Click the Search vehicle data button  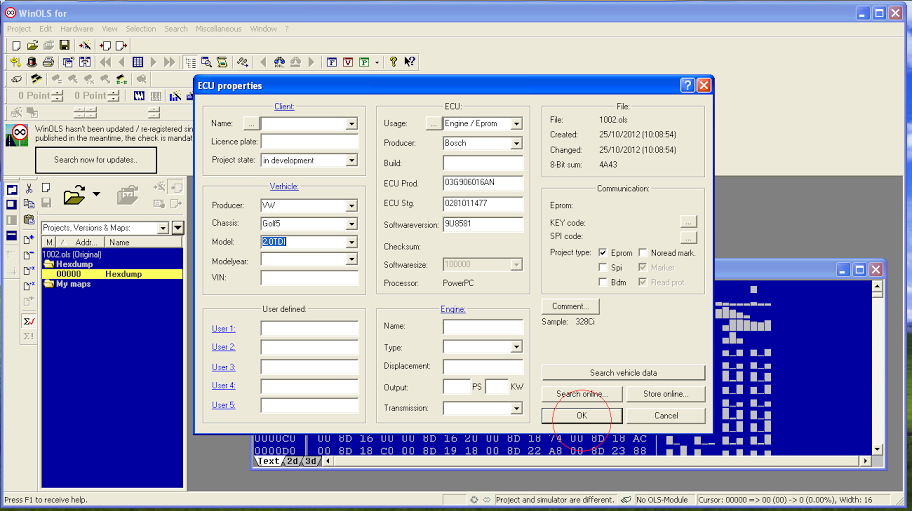point(623,373)
